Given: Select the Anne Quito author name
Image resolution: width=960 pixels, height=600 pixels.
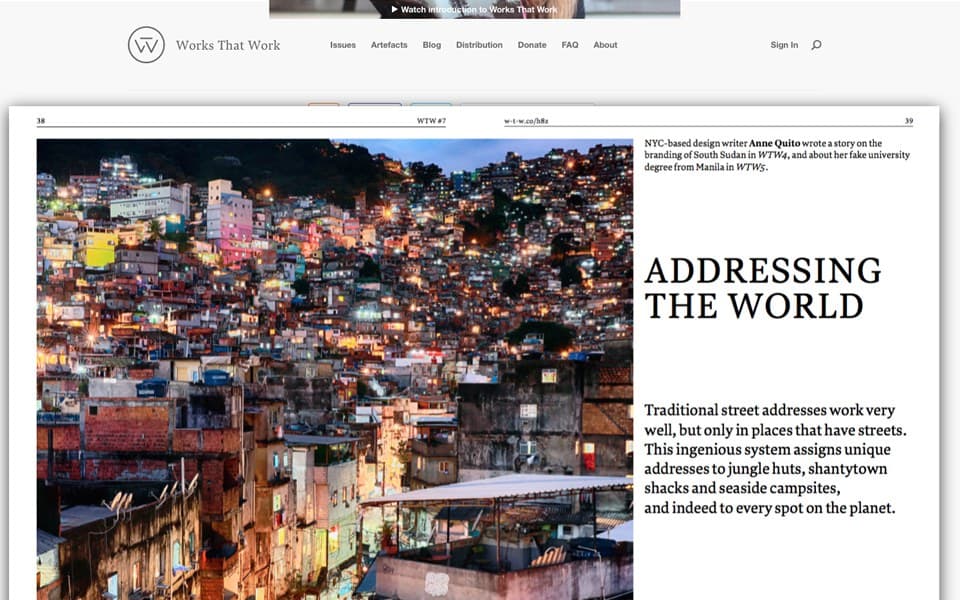Looking at the screenshot, I should coord(774,143).
